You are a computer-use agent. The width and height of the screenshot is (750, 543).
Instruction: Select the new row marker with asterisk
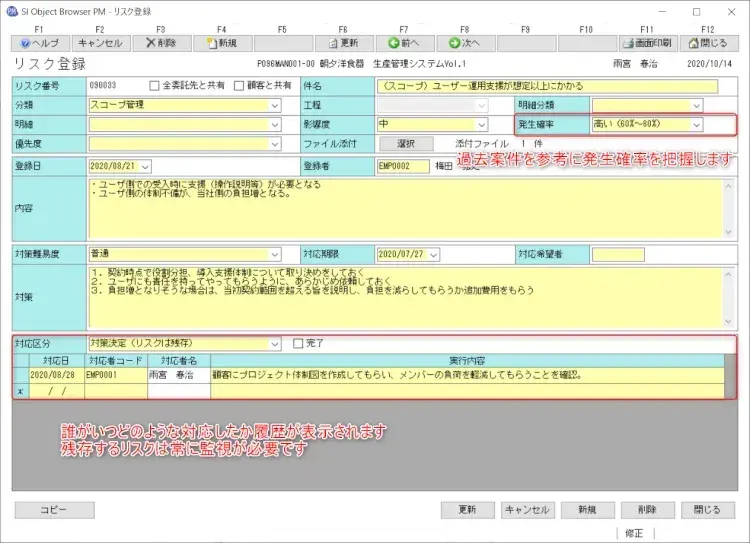point(21,391)
